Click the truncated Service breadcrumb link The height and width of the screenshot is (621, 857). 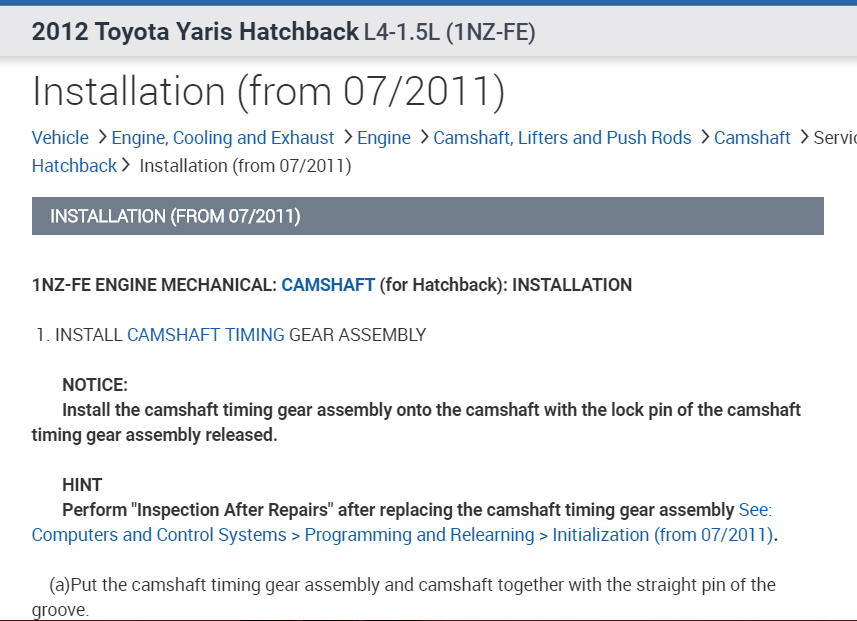click(834, 138)
